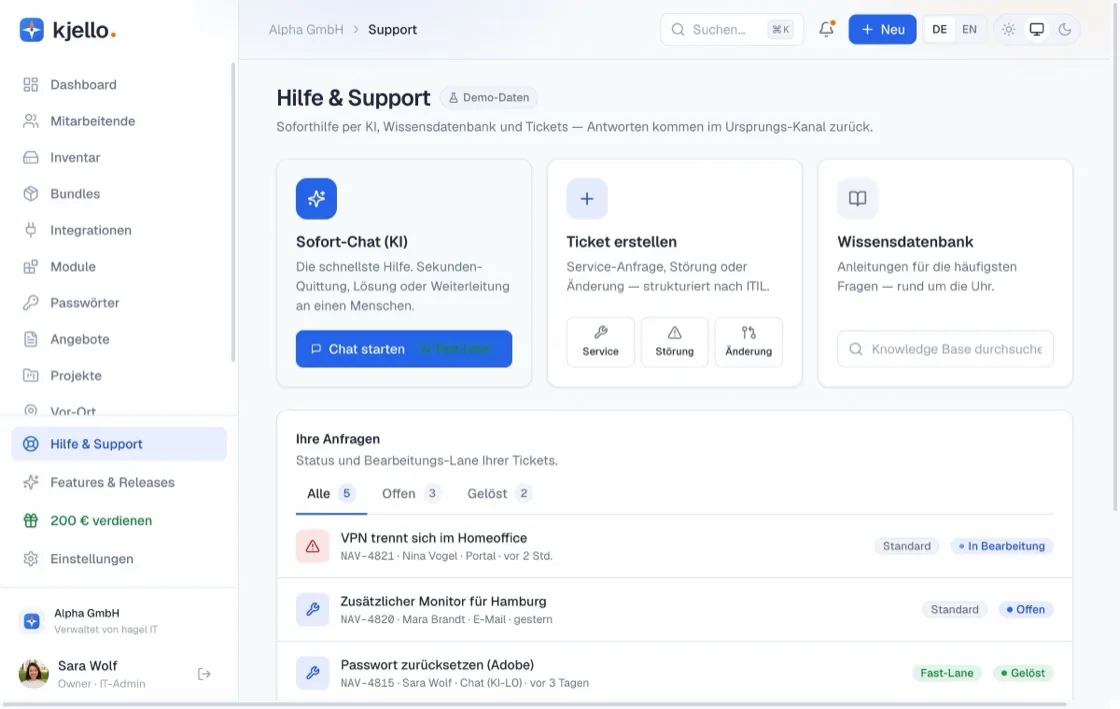The image size is (1120, 709).
Task: Create a Störung ticket
Action: [x=674, y=342]
